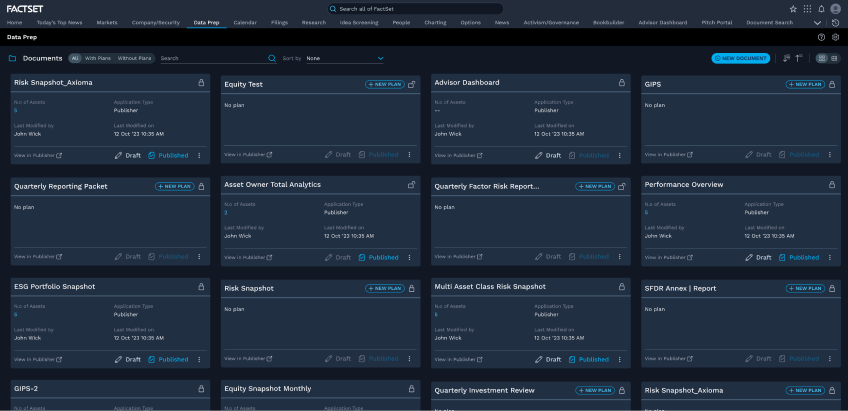Click lock icon on Risk Snapshot_Axioma card
Viewport: 848px width, 411px height.
pos(201,83)
